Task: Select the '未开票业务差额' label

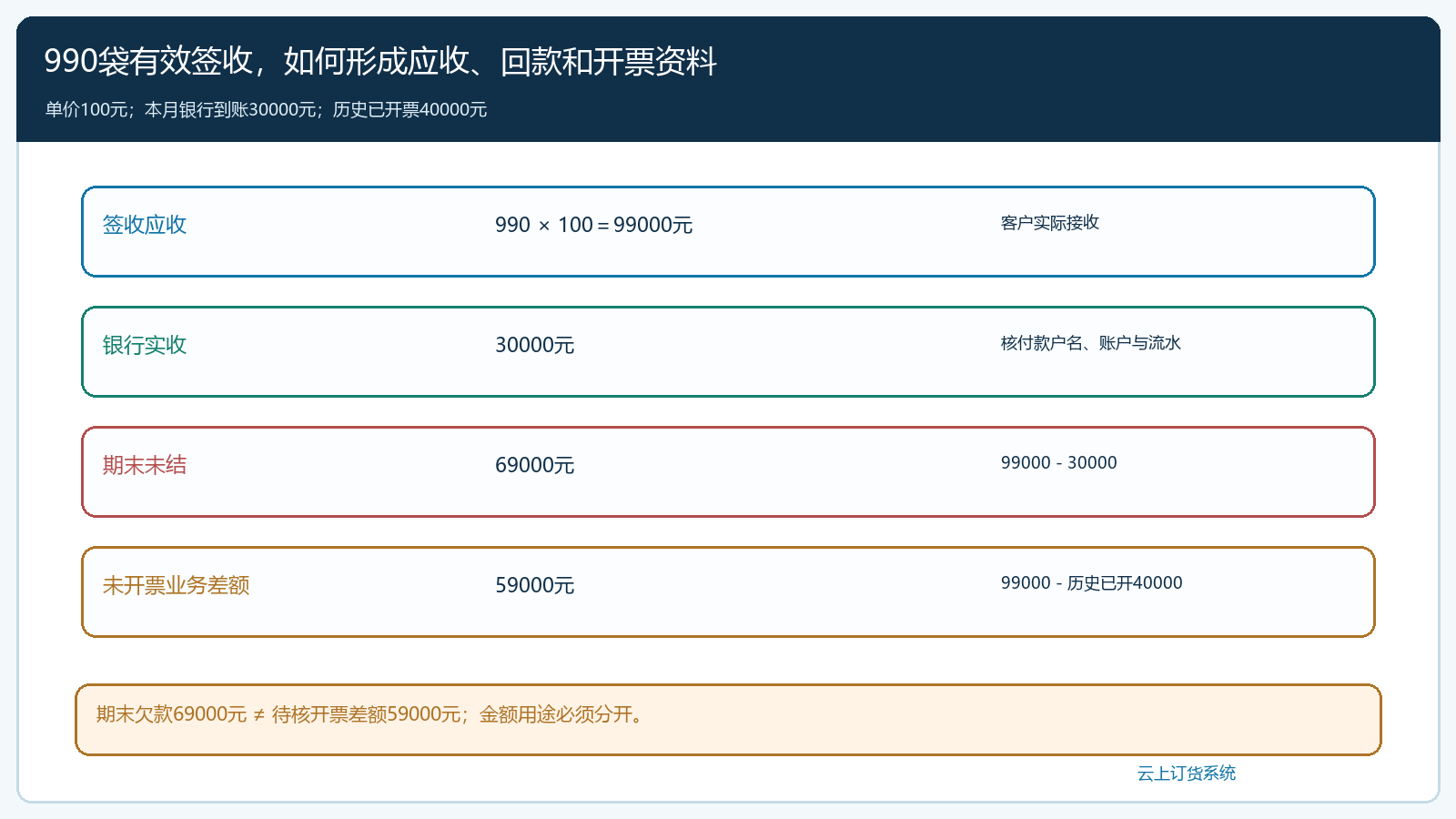Action: pyautogui.click(x=176, y=585)
